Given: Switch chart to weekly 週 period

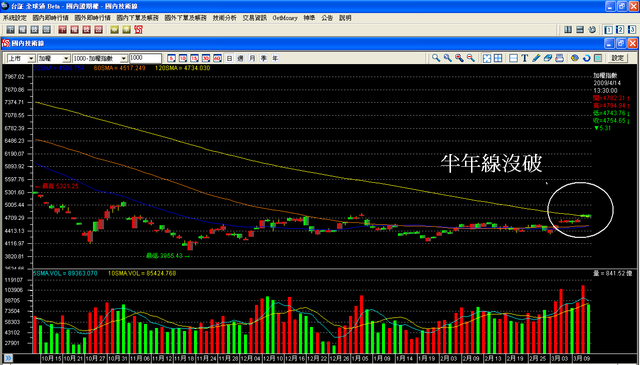Looking at the screenshot, I should coord(241,58).
